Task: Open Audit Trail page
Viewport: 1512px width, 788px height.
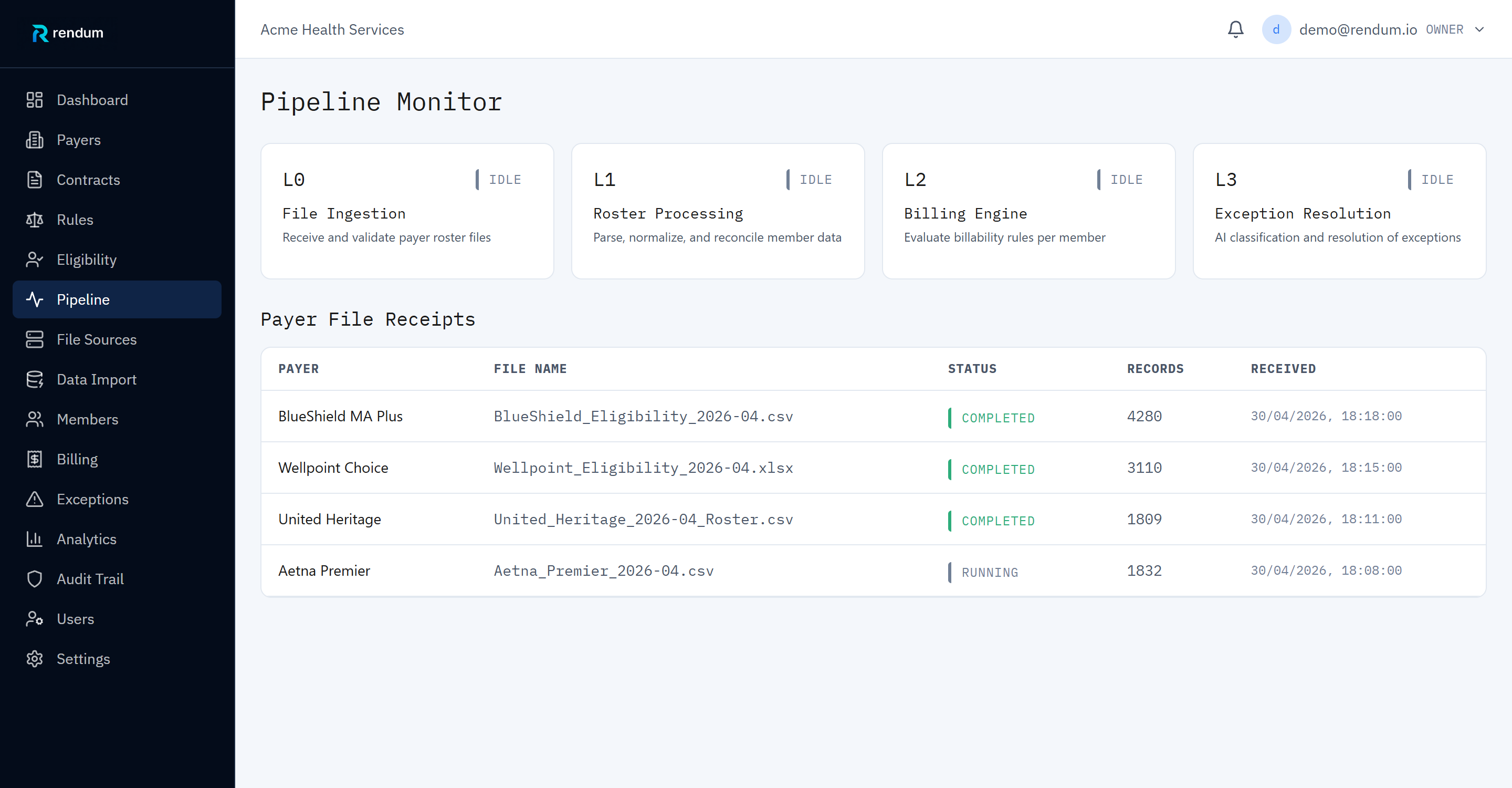Action: click(117, 579)
